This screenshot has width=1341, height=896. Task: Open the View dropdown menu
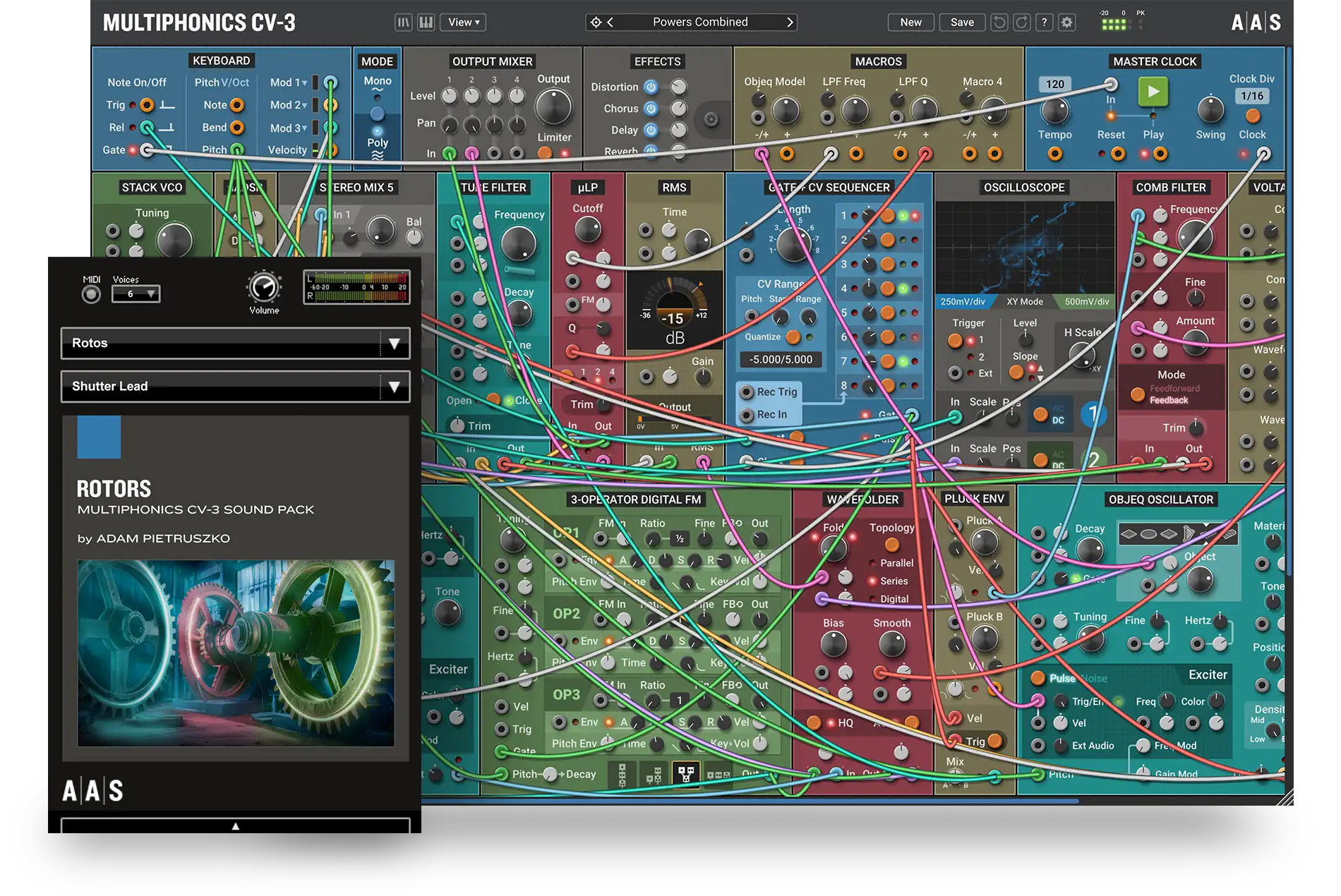tap(463, 23)
